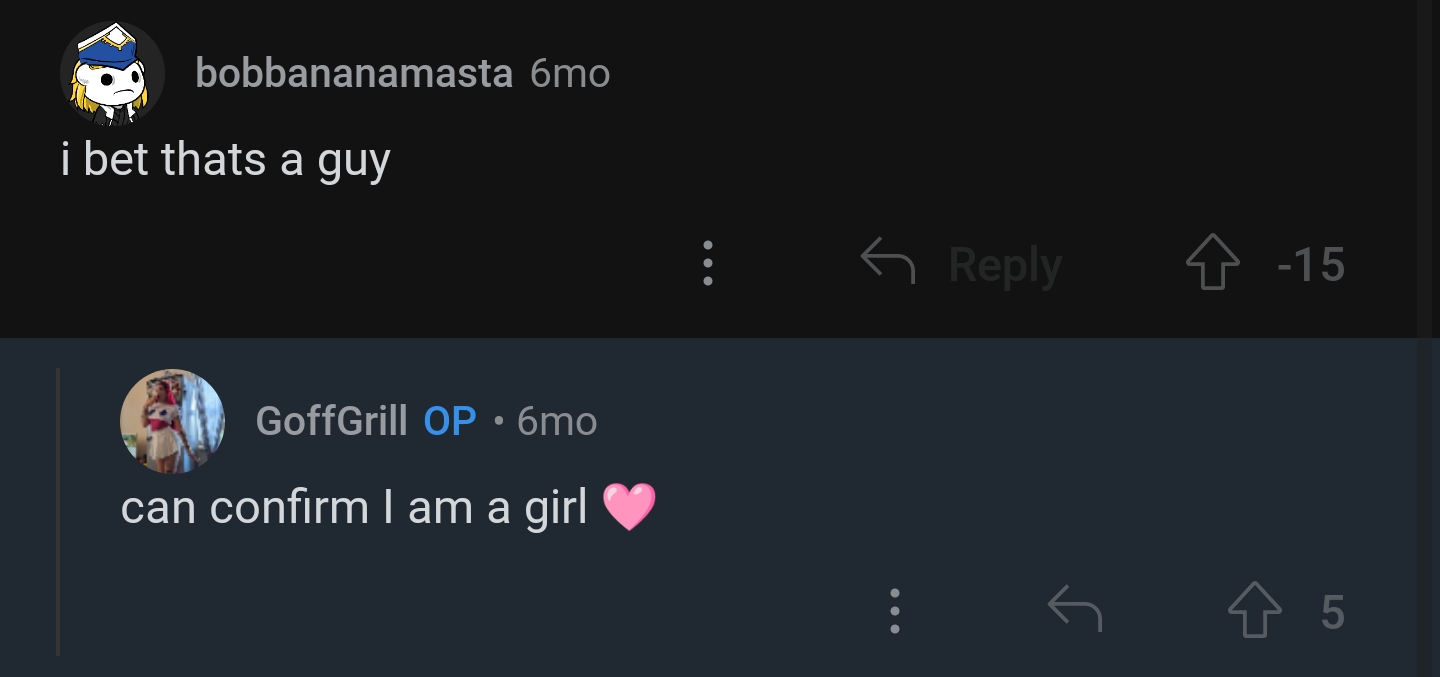Click the blue OP badge
Screen dimensions: 1440x677
click(450, 421)
